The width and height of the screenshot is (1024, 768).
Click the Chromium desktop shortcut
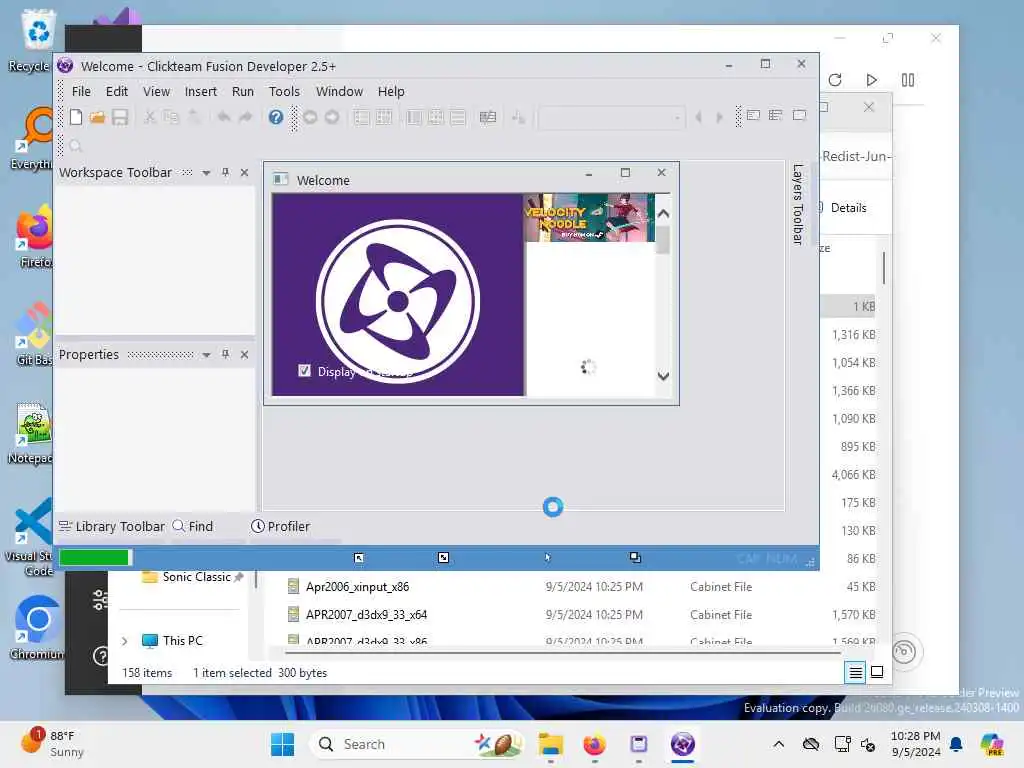36,627
